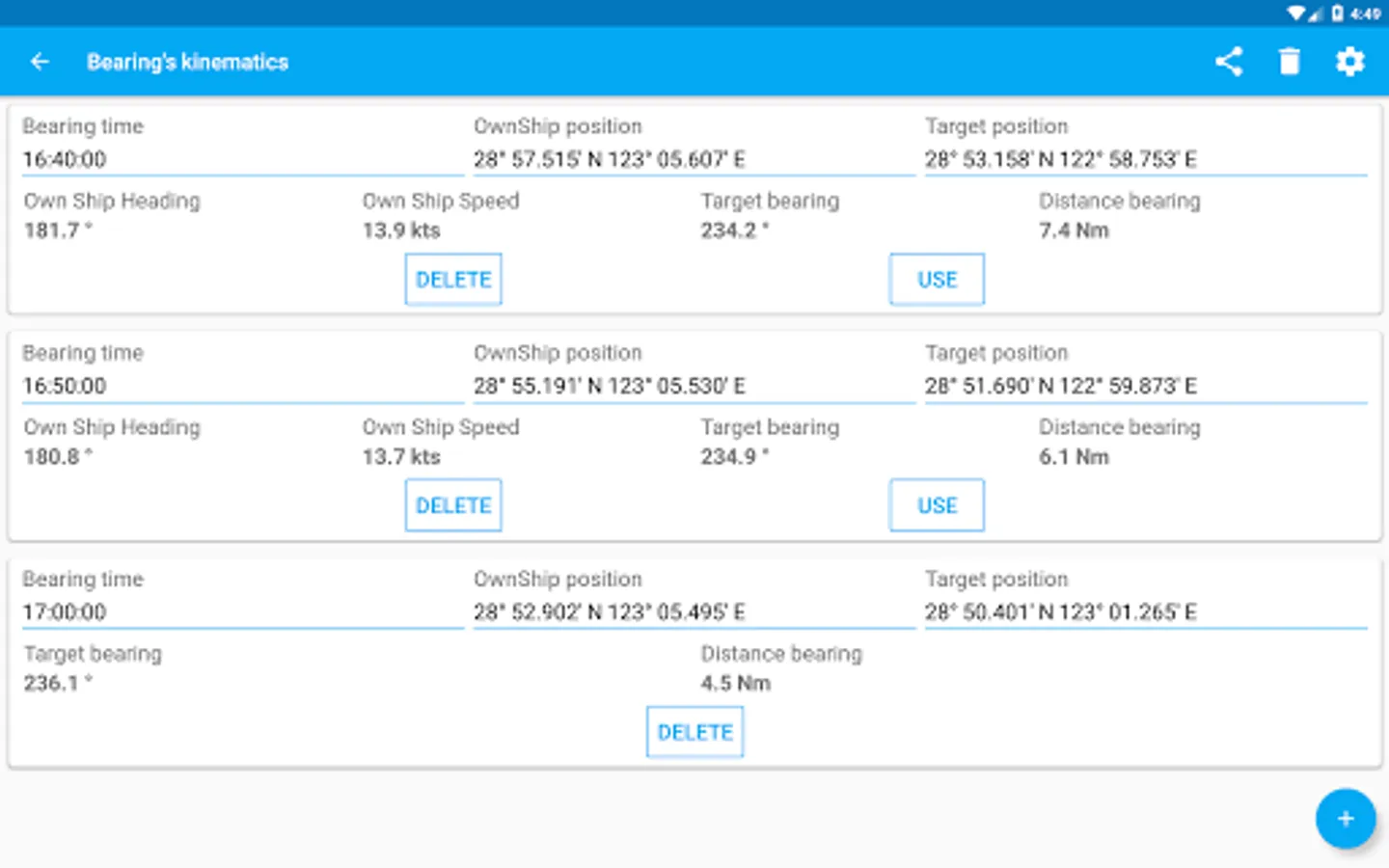Check the Wi-Fi status icon
Viewport: 1389px width, 868px height.
[1295, 14]
